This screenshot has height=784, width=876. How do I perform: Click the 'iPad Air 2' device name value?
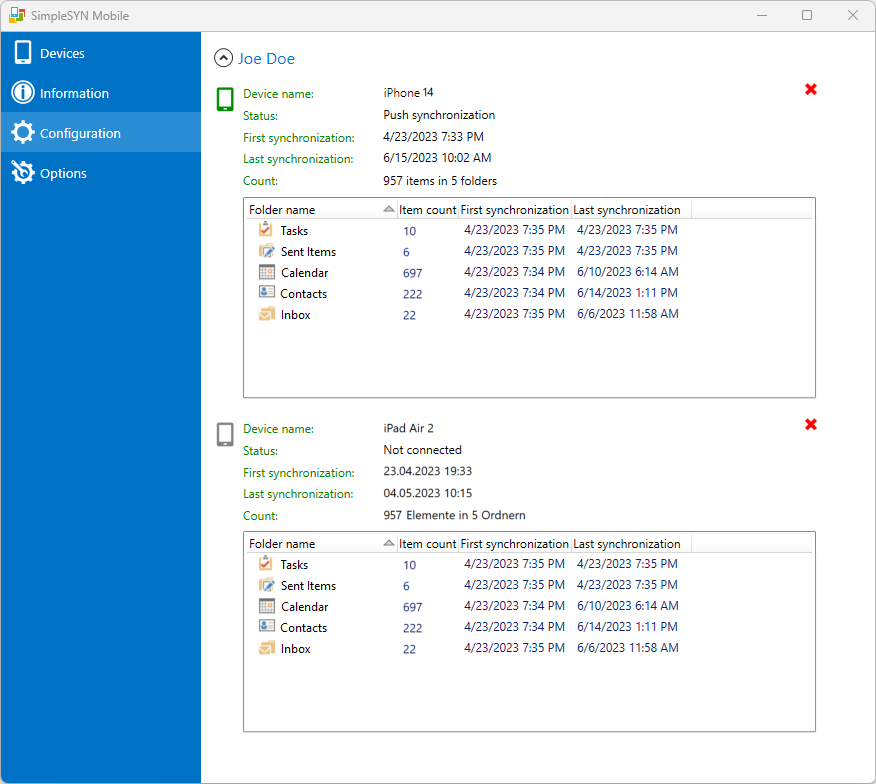pyautogui.click(x=408, y=429)
